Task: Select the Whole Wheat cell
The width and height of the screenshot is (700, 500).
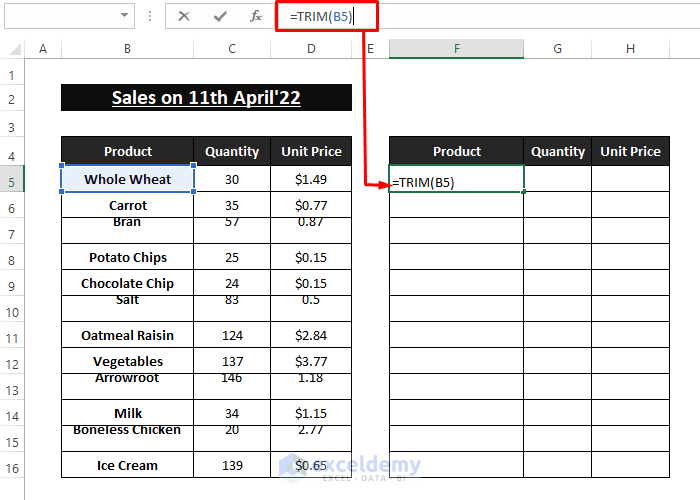Action: coord(127,180)
